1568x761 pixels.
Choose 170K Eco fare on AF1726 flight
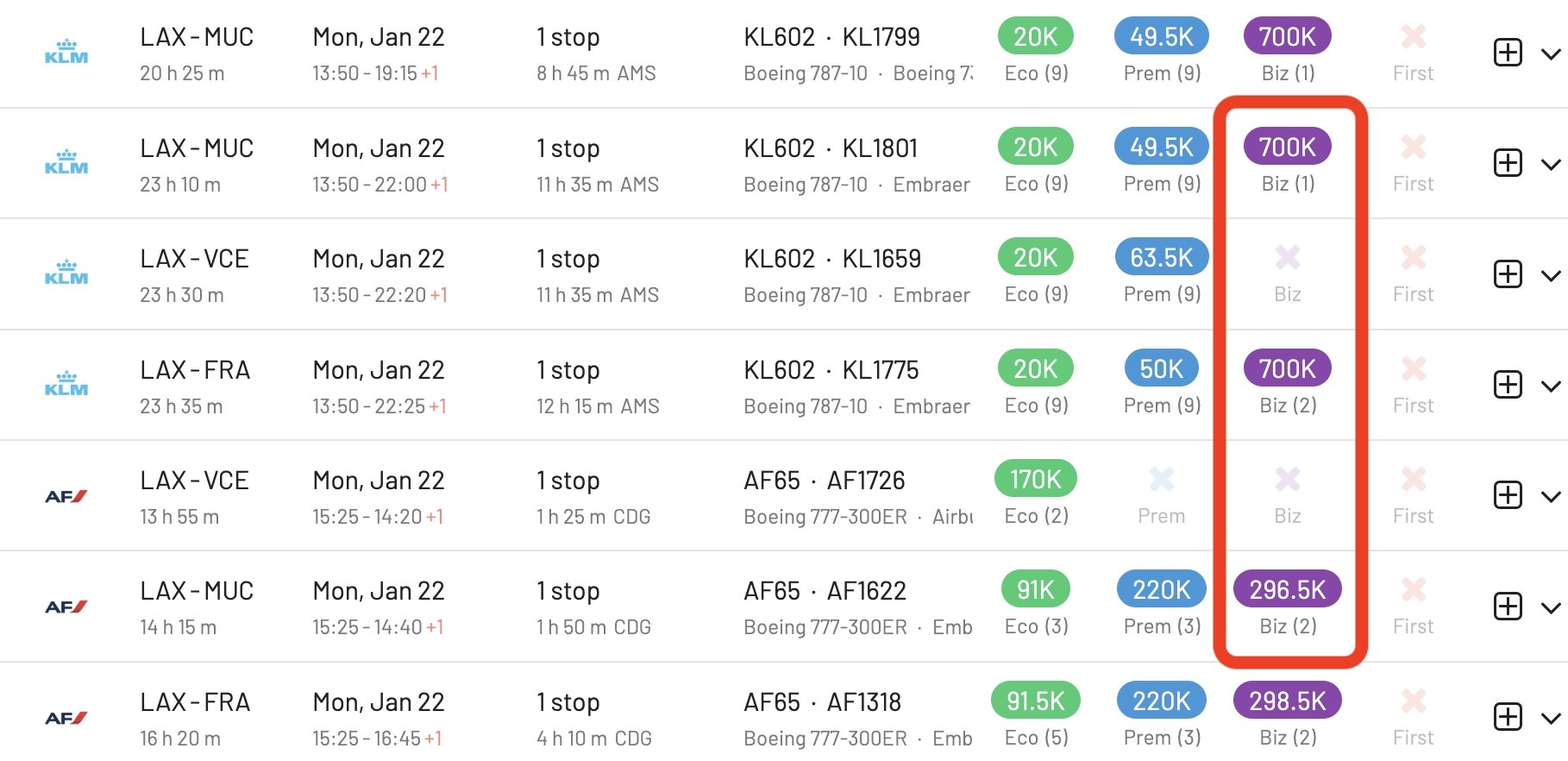(1035, 480)
